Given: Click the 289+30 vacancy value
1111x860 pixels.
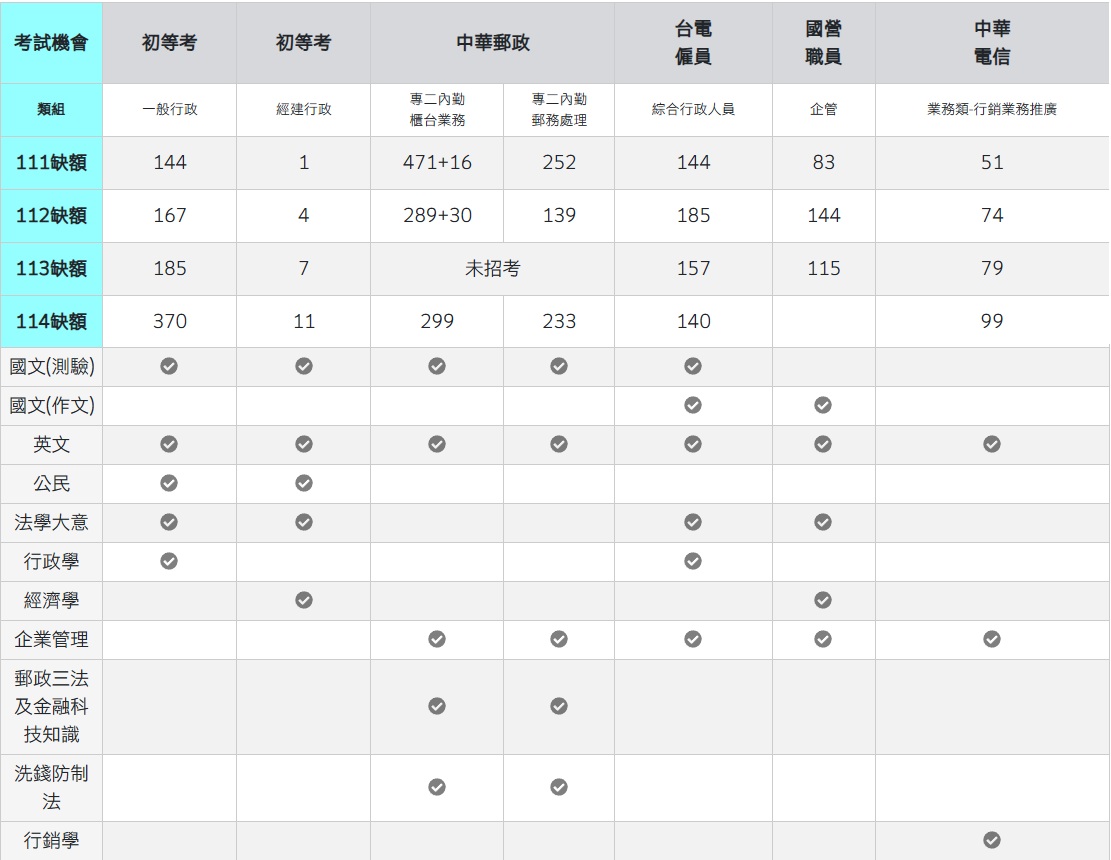Looking at the screenshot, I should [437, 215].
